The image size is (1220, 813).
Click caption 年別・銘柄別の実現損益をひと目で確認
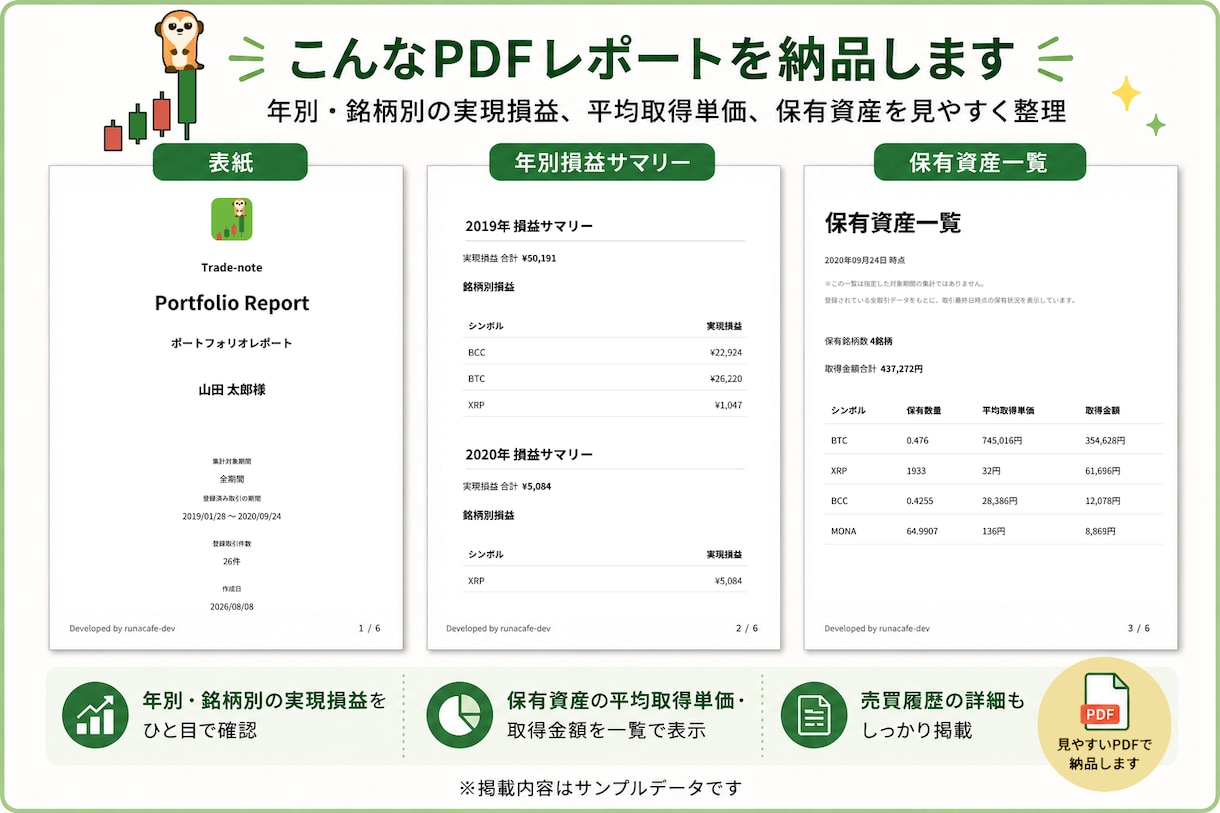(264, 715)
